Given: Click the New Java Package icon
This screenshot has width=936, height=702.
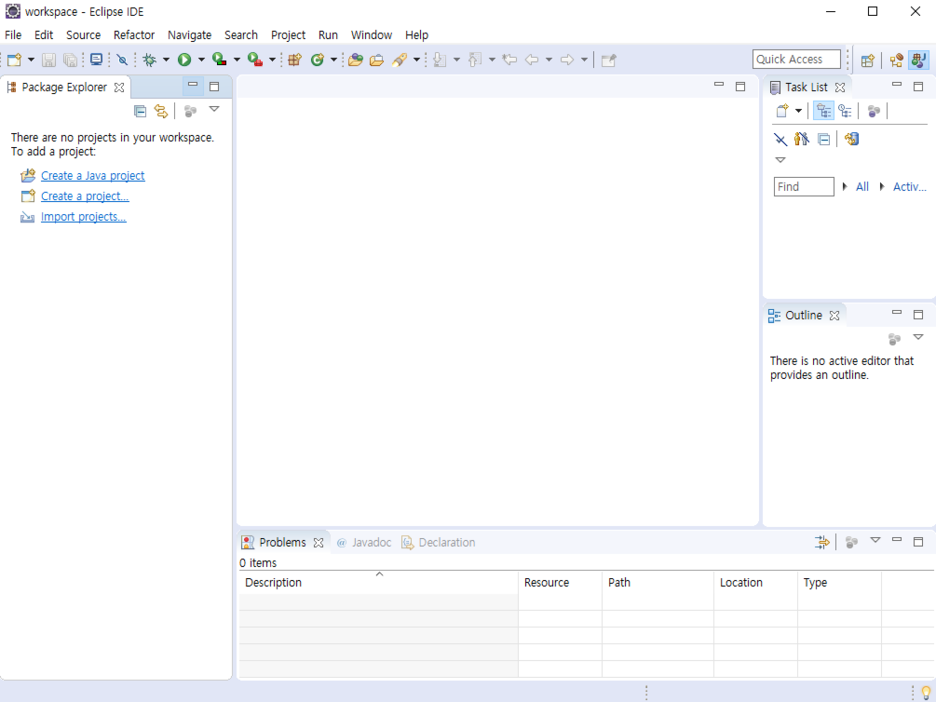Looking at the screenshot, I should point(295,60).
